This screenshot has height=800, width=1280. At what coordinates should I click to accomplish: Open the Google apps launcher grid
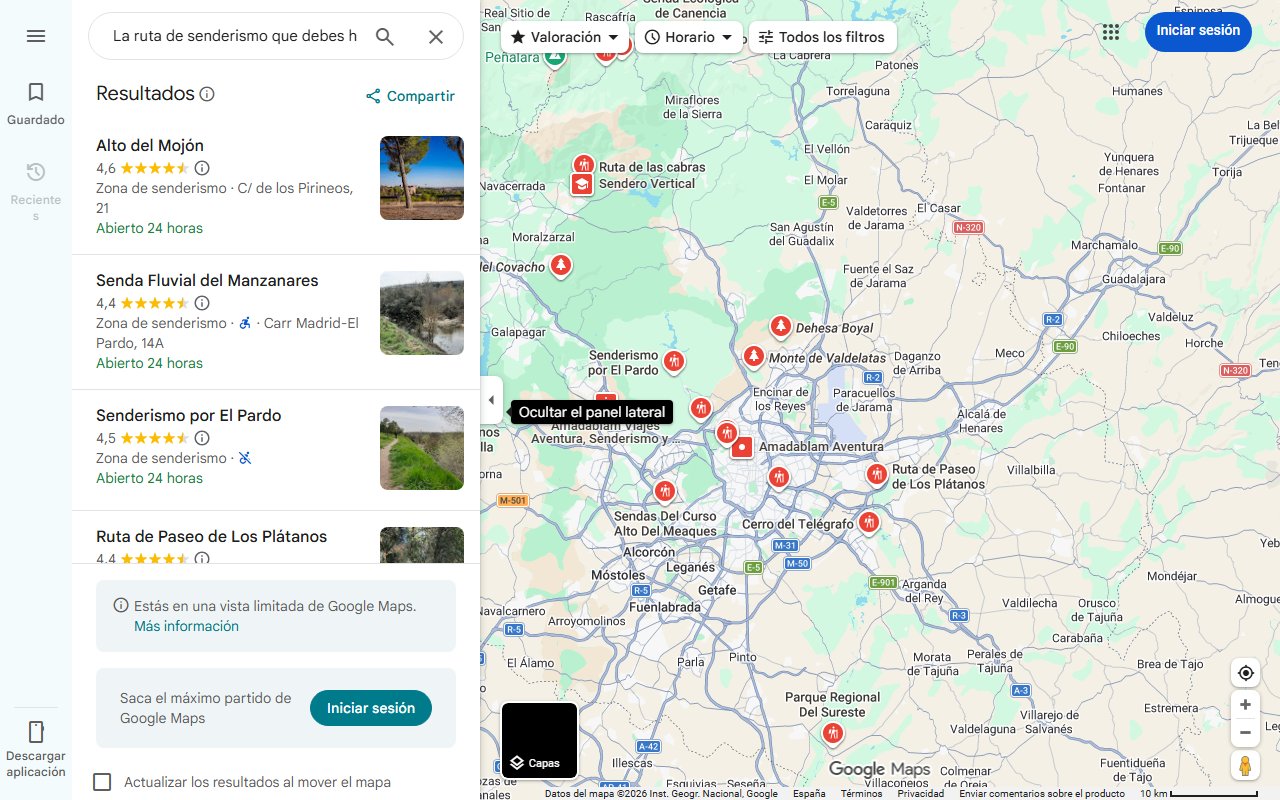(x=1111, y=31)
